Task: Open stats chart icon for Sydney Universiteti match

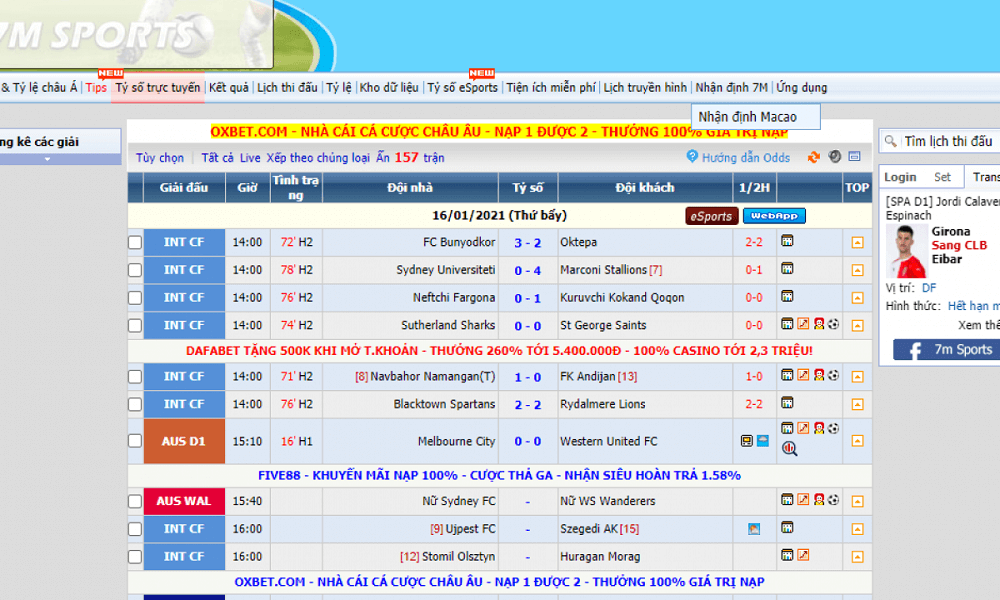Action: point(787,268)
